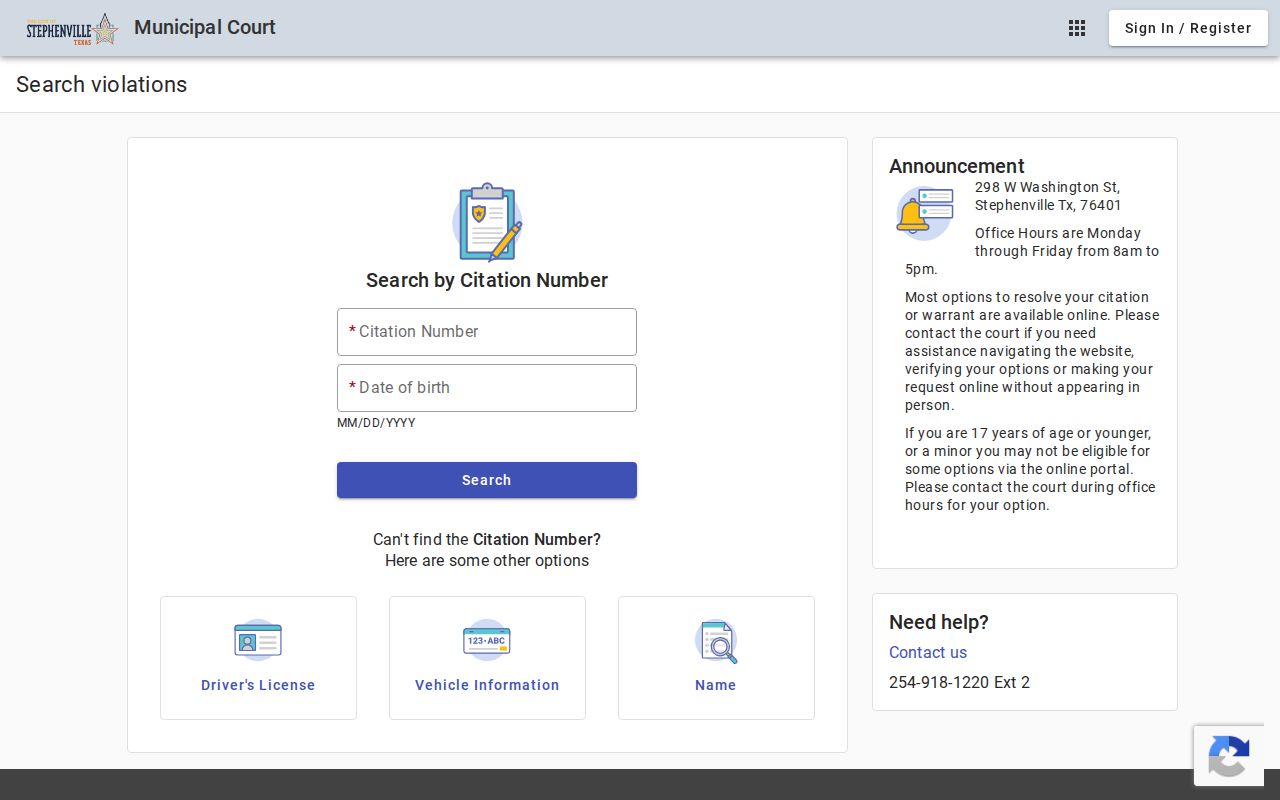Choose the Name search option

716,658
